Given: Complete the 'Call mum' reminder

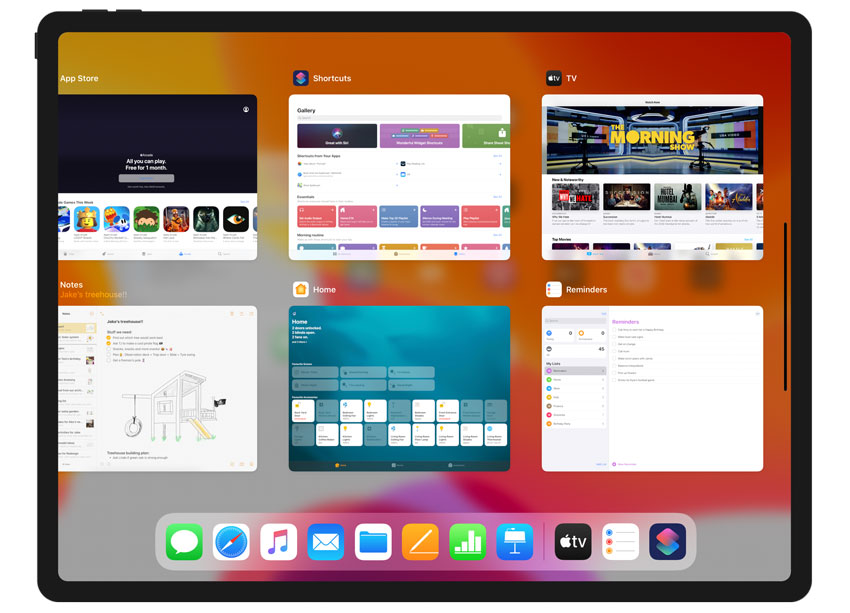Looking at the screenshot, I should pyautogui.click(x=615, y=351).
